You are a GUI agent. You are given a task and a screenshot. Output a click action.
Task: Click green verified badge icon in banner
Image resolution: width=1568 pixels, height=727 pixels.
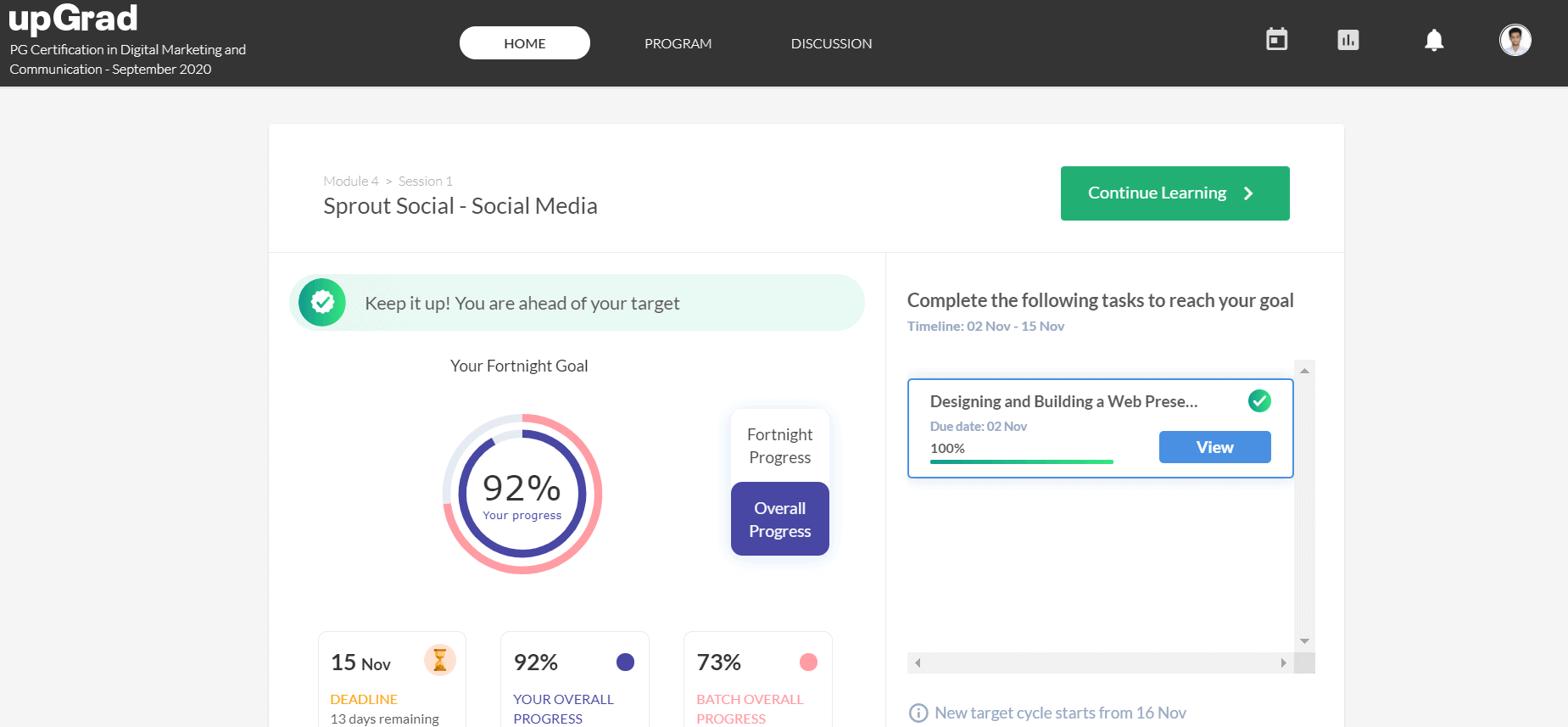coord(322,302)
